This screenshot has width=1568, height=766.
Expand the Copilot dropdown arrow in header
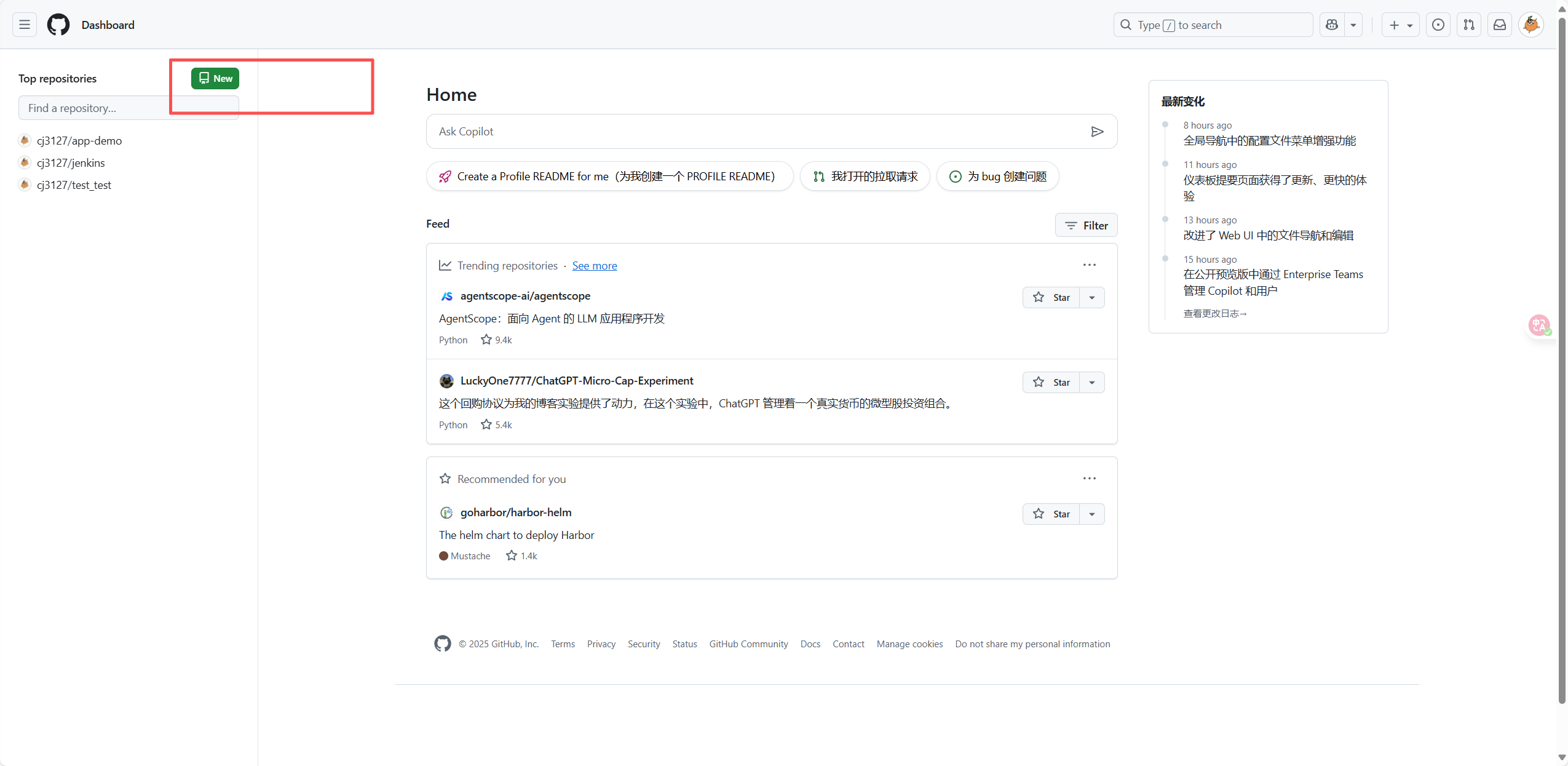1353,25
